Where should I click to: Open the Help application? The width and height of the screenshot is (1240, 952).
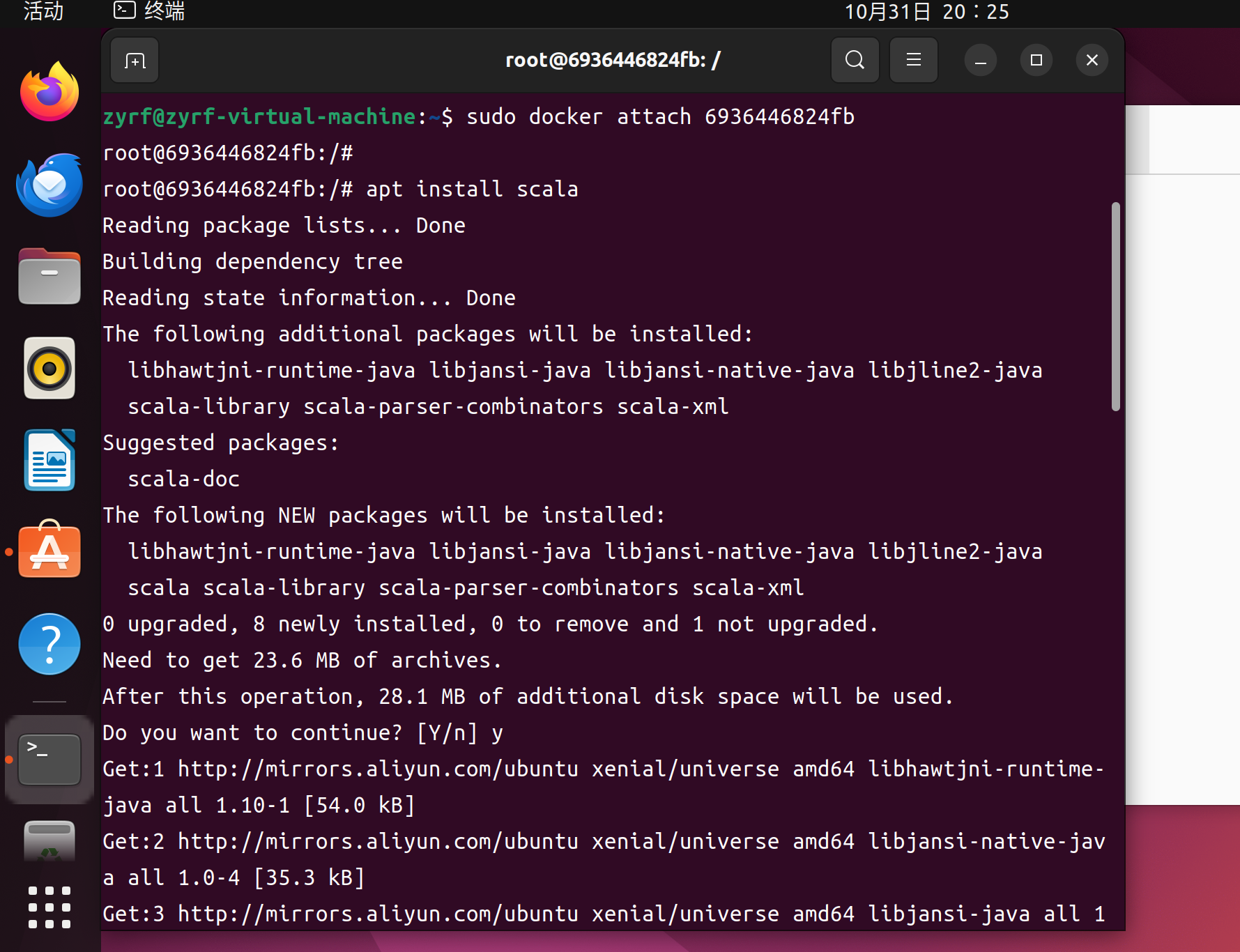(x=49, y=643)
